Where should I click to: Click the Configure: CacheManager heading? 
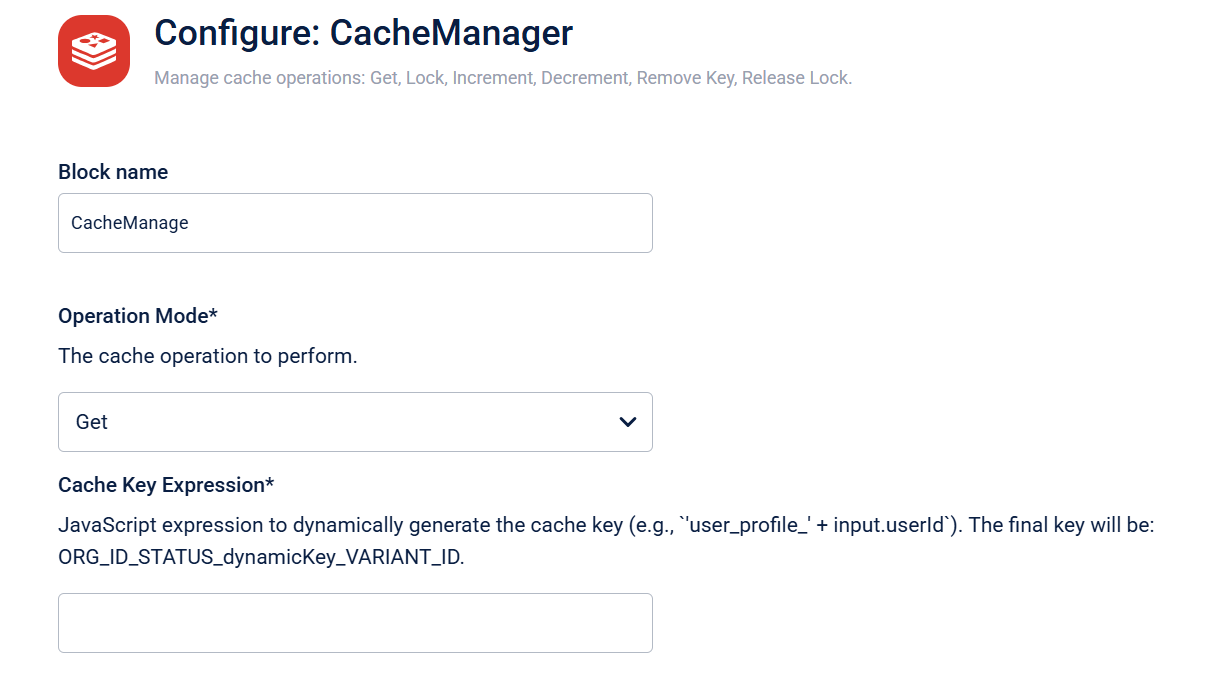pos(363,33)
